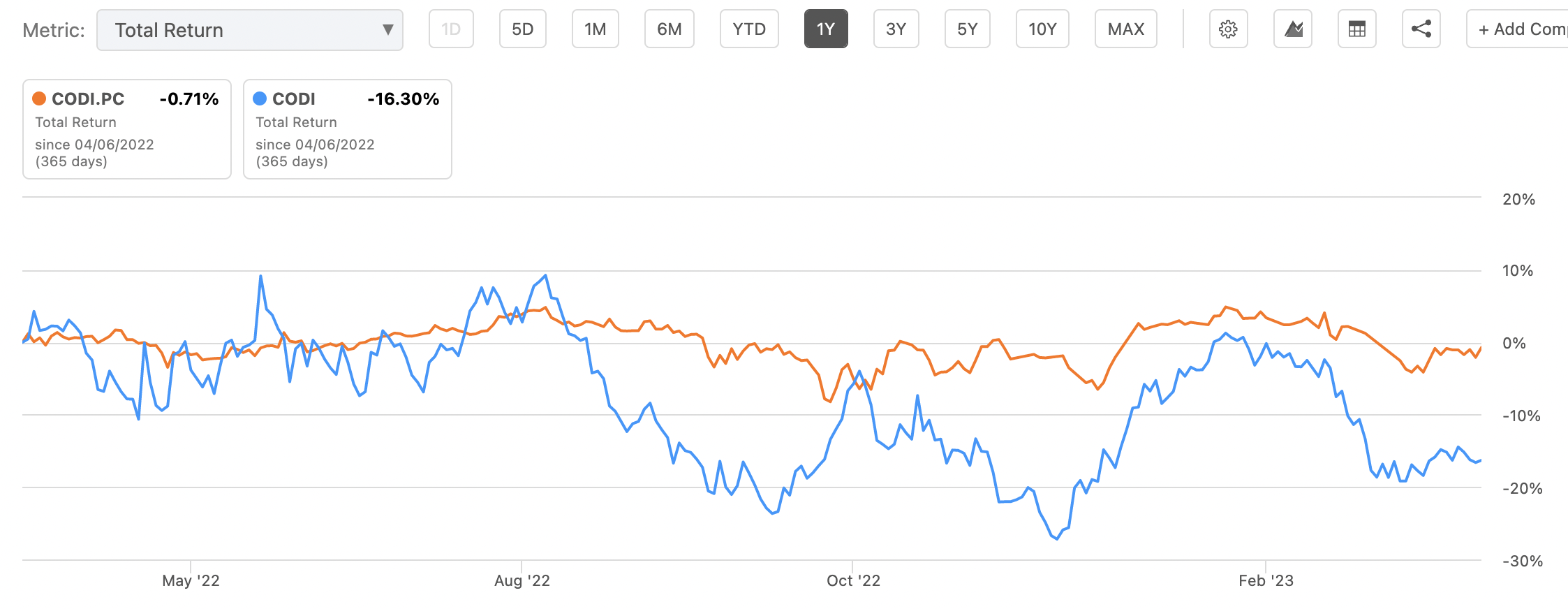Open the chart settings gear icon
Screen dimensions: 1568x609
click(1228, 29)
